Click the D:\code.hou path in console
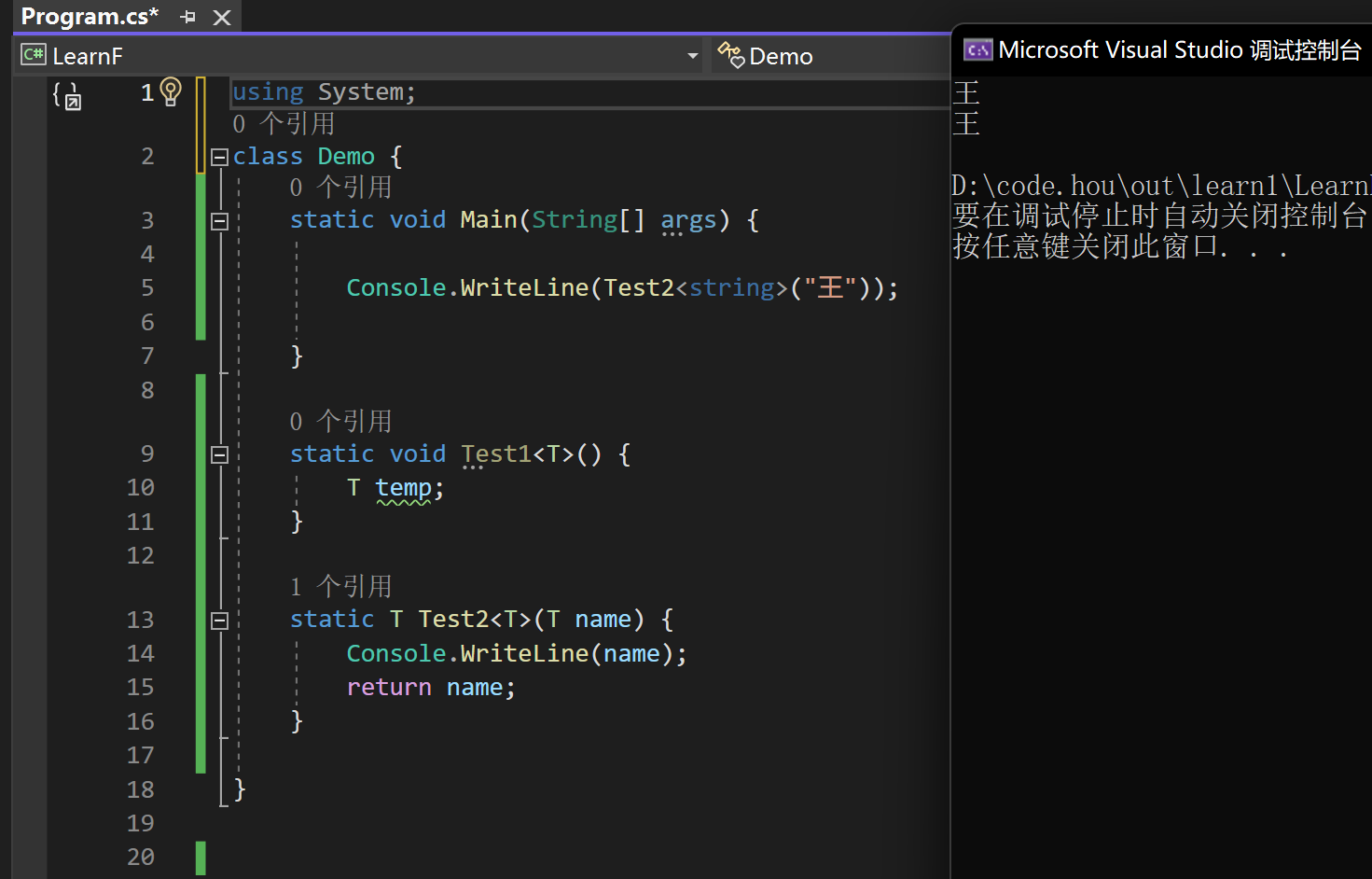 (x=1161, y=185)
